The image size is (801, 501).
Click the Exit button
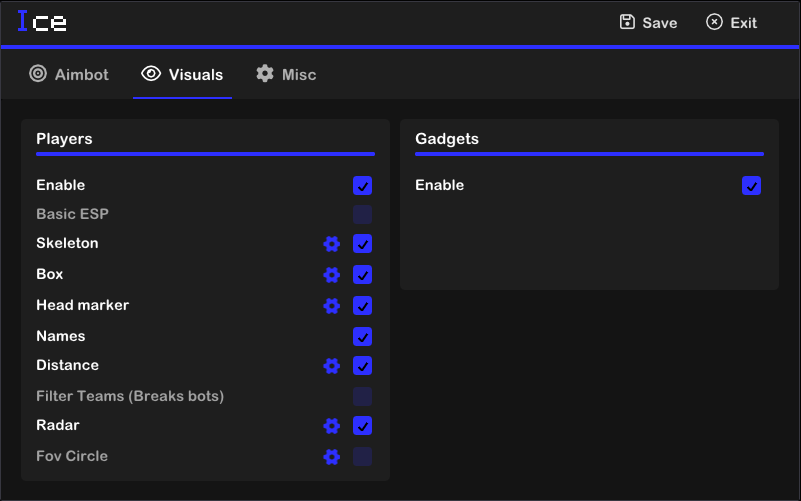coord(731,23)
